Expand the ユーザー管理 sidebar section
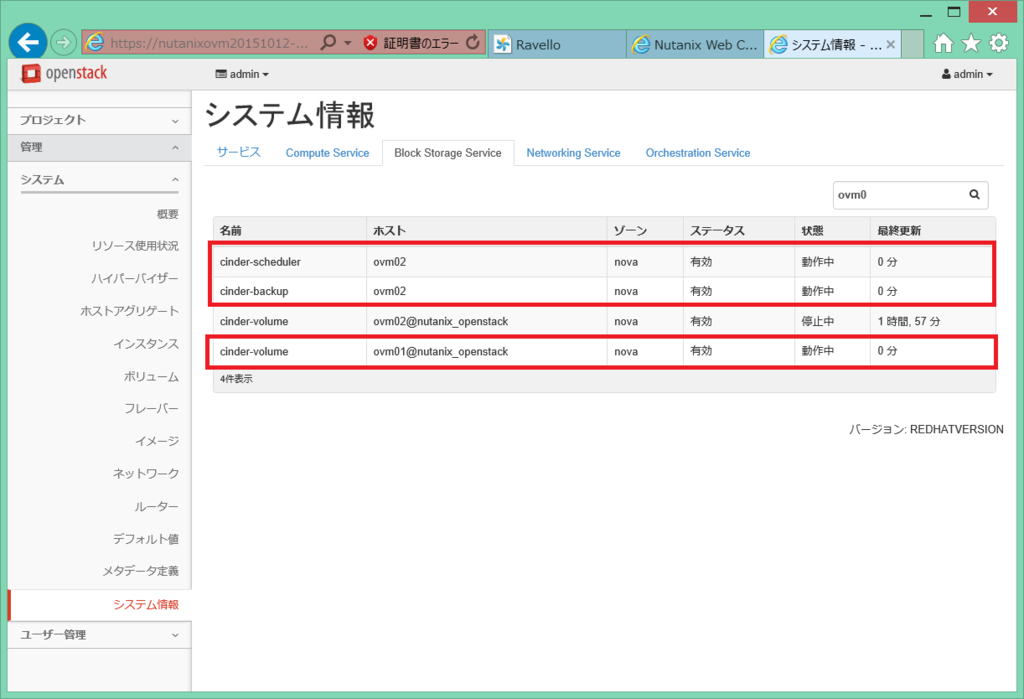This screenshot has width=1024, height=699. click(x=99, y=635)
